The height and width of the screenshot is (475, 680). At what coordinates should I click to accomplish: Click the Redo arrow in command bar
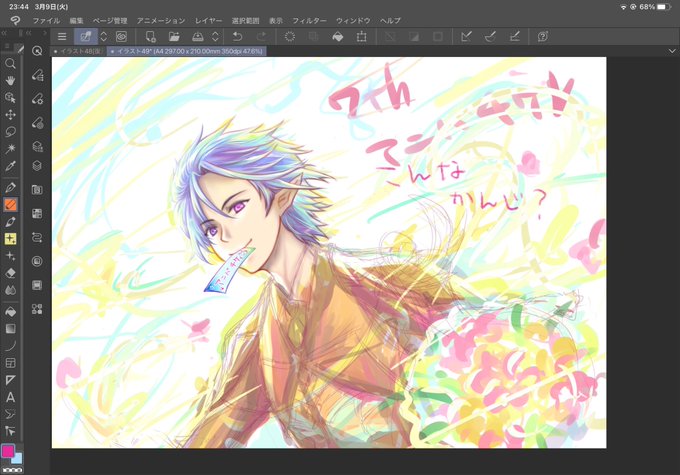[x=261, y=36]
